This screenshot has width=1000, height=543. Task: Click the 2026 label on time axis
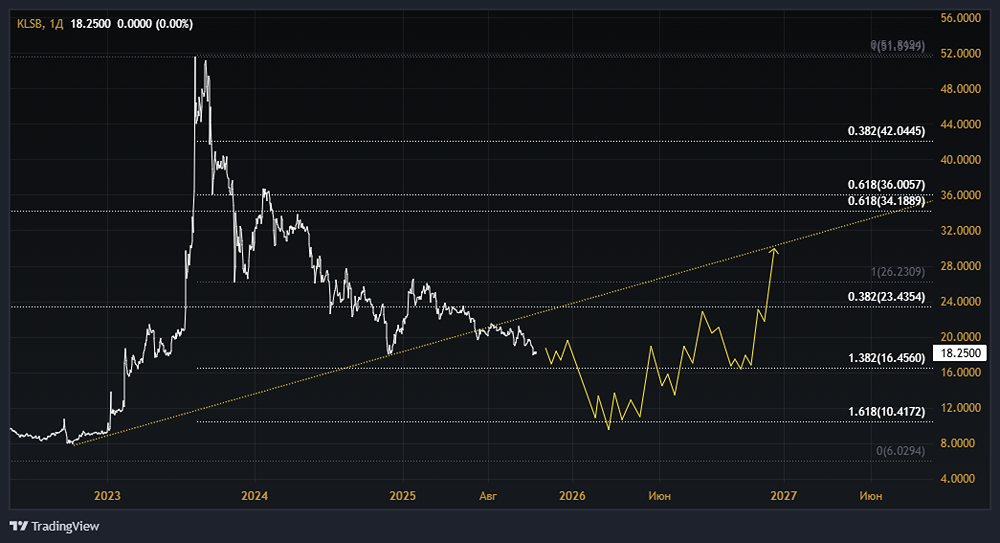click(572, 496)
